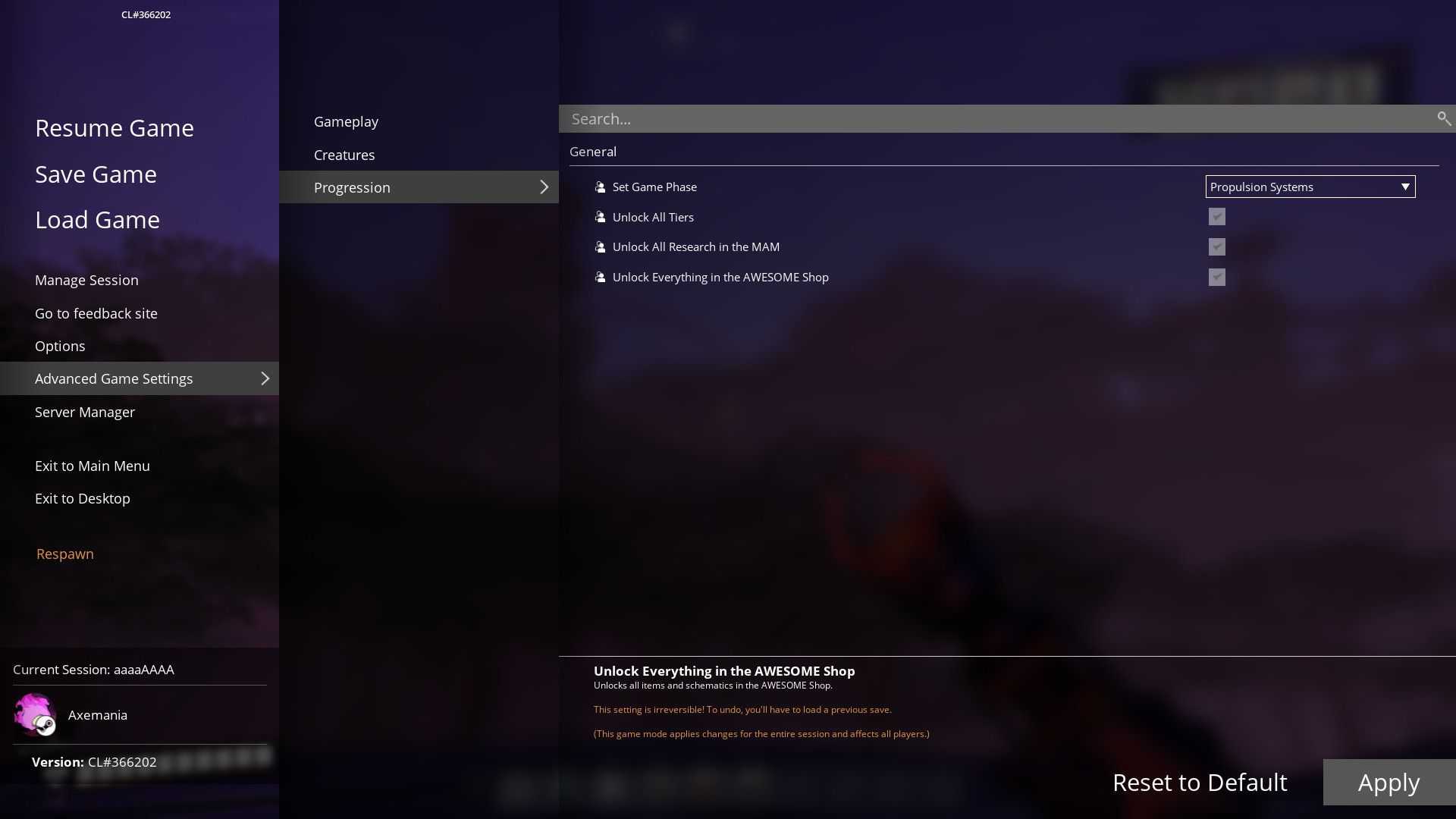Click the Progression submenu chevron arrow
Screen dimensions: 1456x819
(x=544, y=187)
